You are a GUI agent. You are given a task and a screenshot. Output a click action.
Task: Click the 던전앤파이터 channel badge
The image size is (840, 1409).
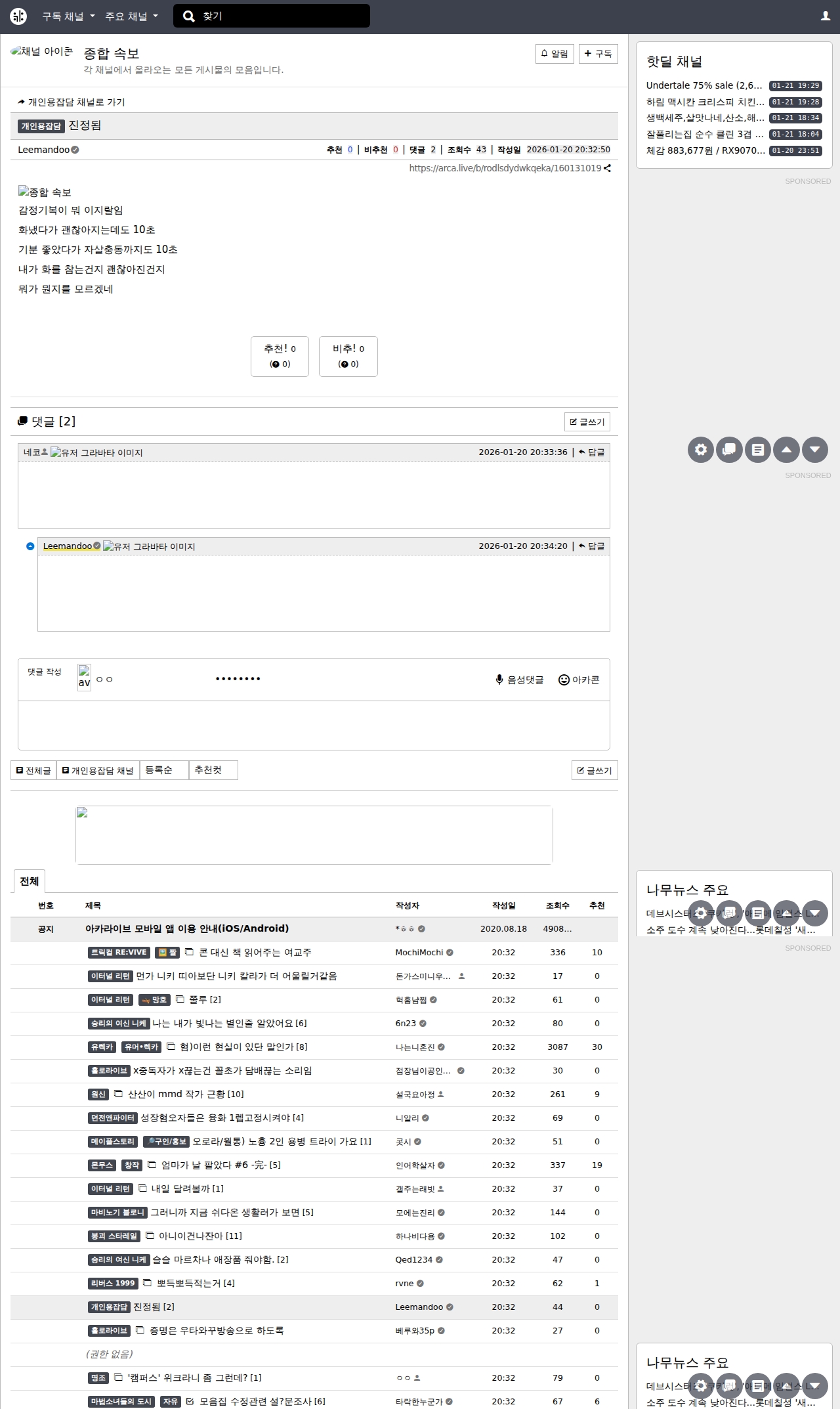[113, 1117]
